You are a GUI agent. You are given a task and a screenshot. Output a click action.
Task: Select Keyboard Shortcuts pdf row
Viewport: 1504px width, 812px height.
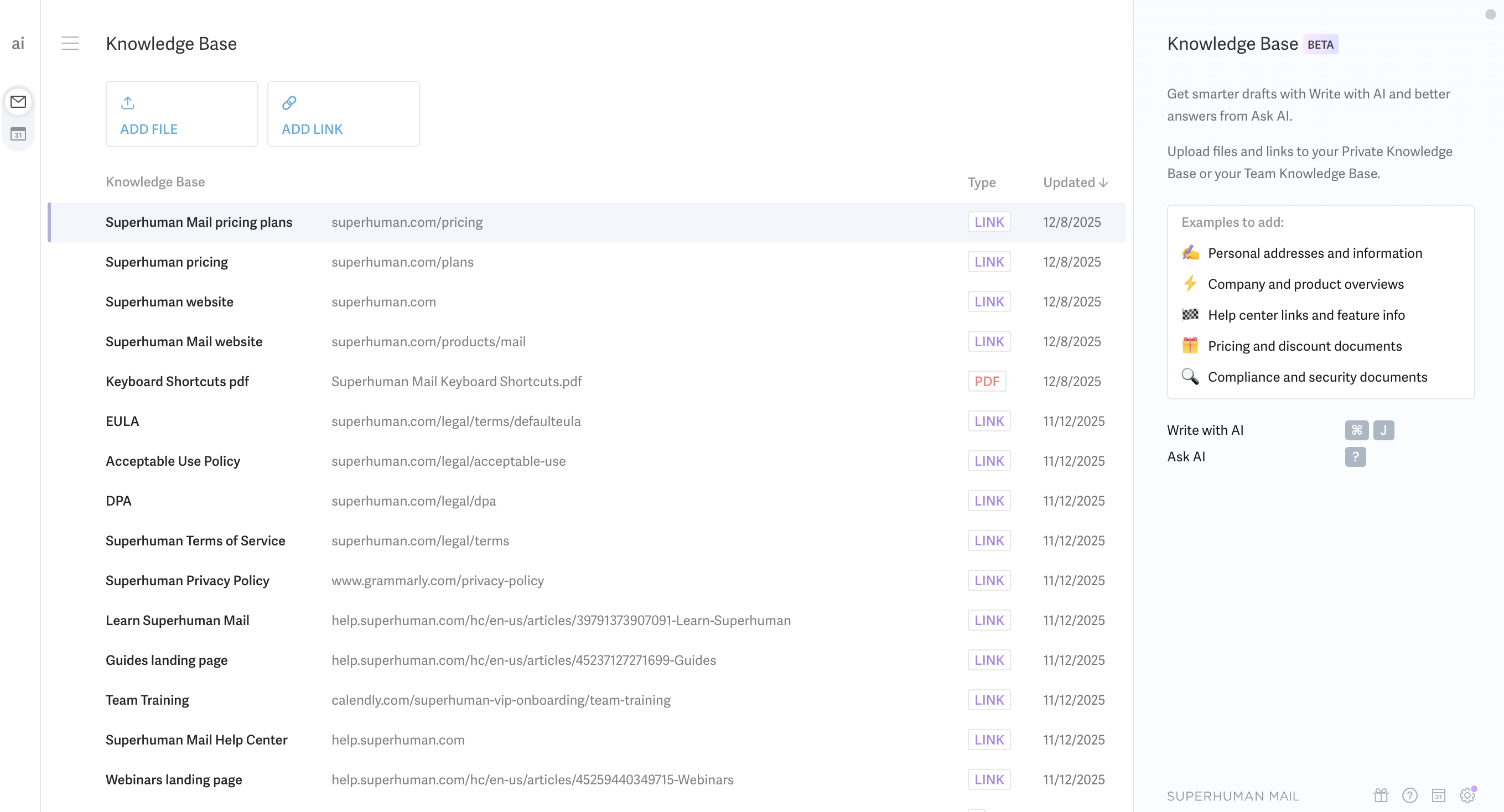coord(586,381)
